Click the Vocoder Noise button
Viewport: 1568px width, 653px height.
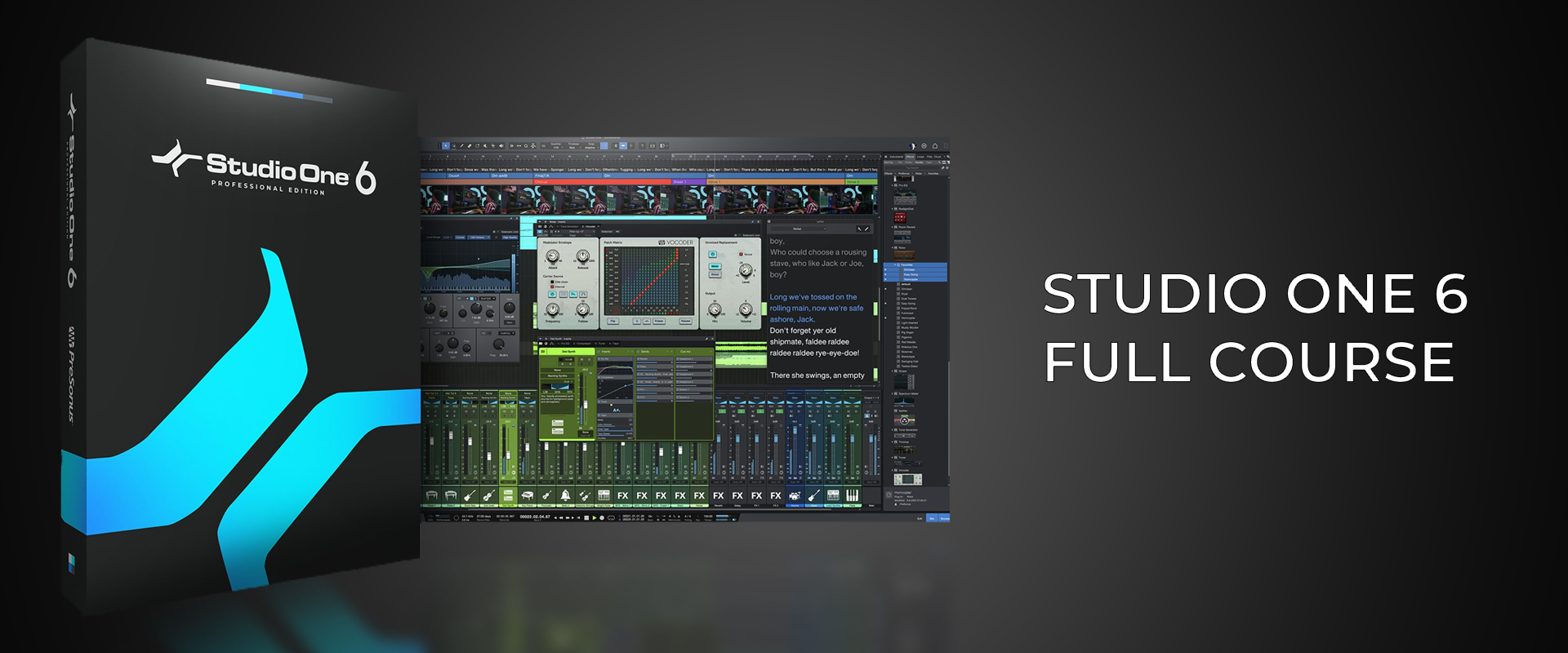[715, 266]
